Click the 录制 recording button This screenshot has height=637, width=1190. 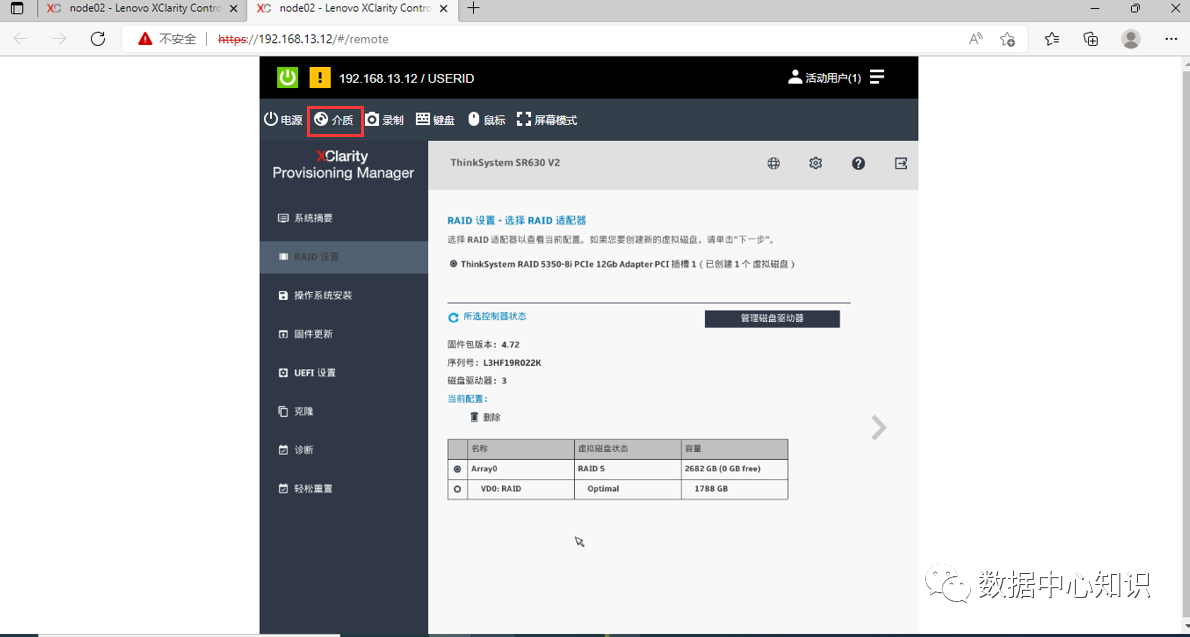click(x=384, y=120)
